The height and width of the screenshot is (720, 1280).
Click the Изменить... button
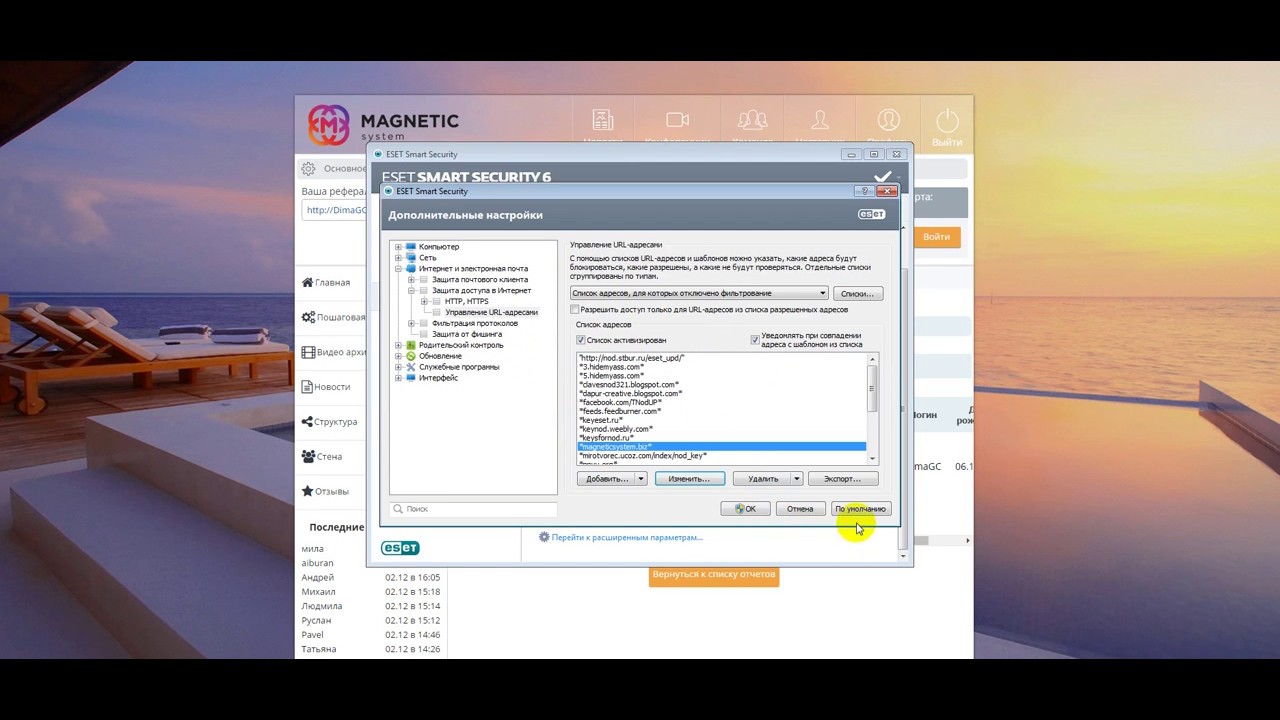[689, 479]
